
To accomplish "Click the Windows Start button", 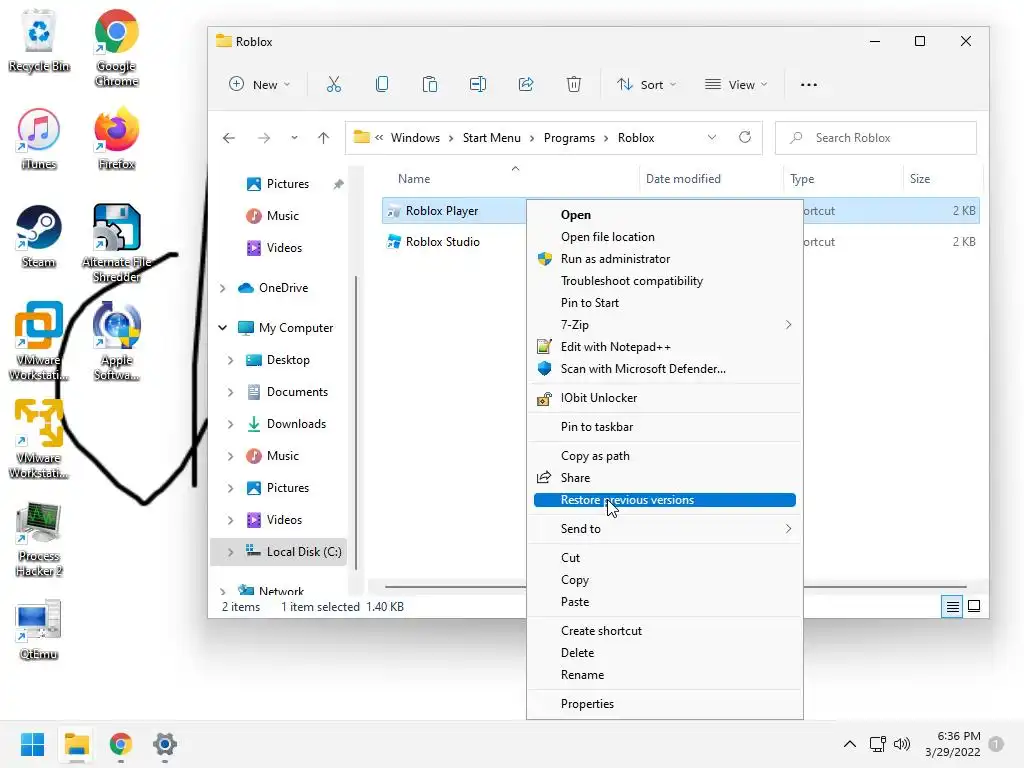I will point(32,744).
